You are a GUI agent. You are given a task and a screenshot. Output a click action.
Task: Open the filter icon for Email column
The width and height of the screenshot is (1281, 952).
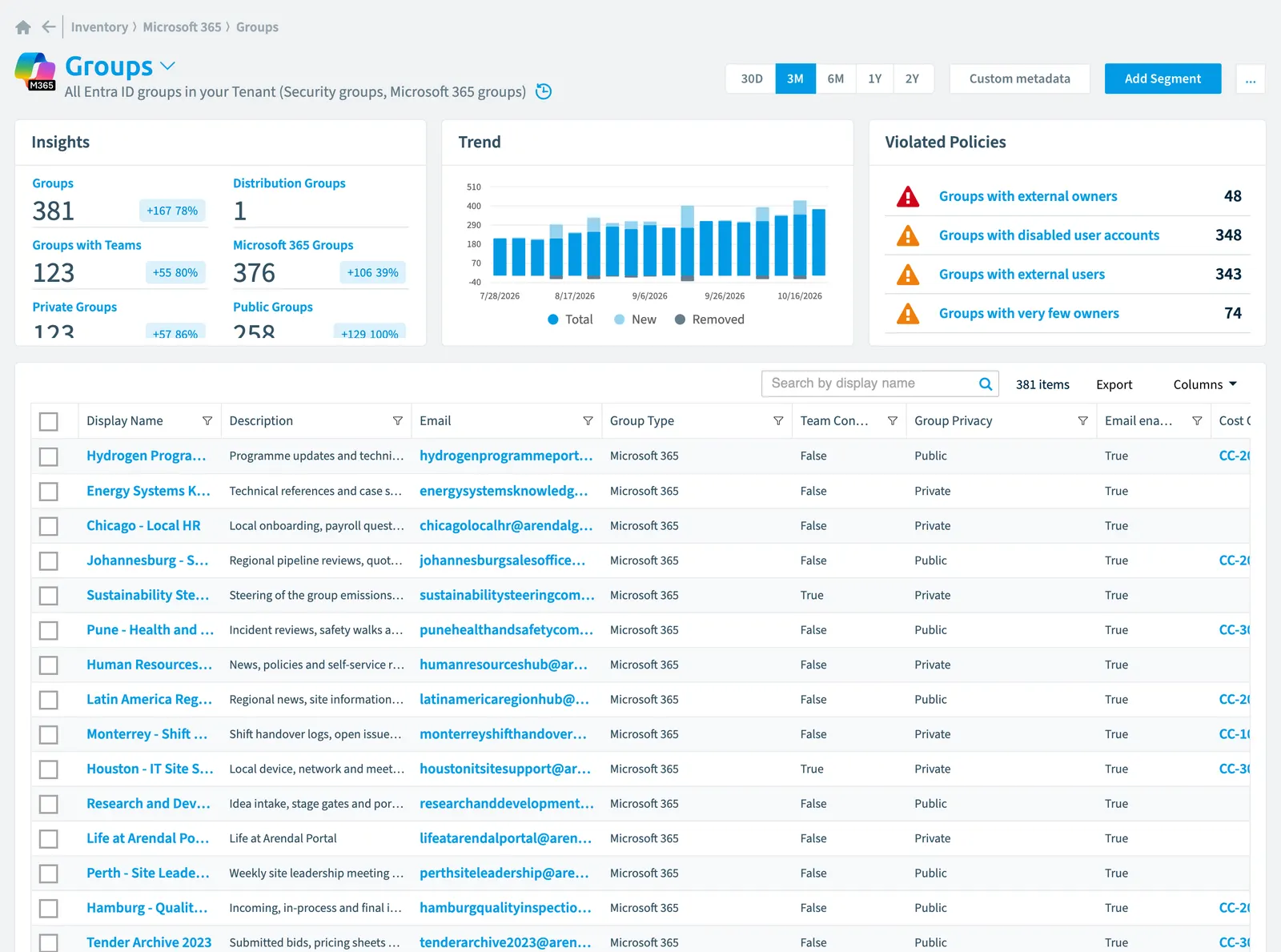point(588,421)
